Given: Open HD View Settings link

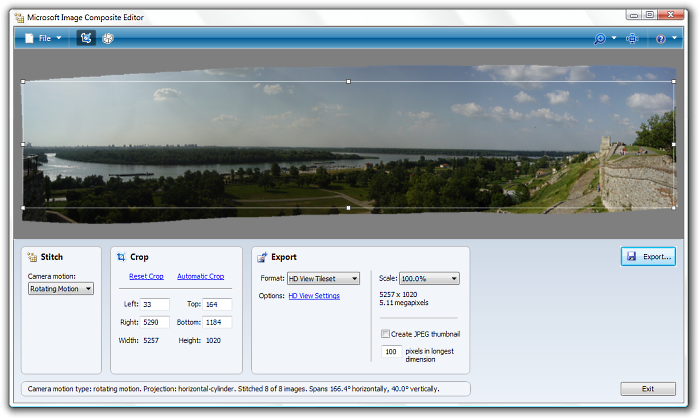Looking at the screenshot, I should click(314, 296).
